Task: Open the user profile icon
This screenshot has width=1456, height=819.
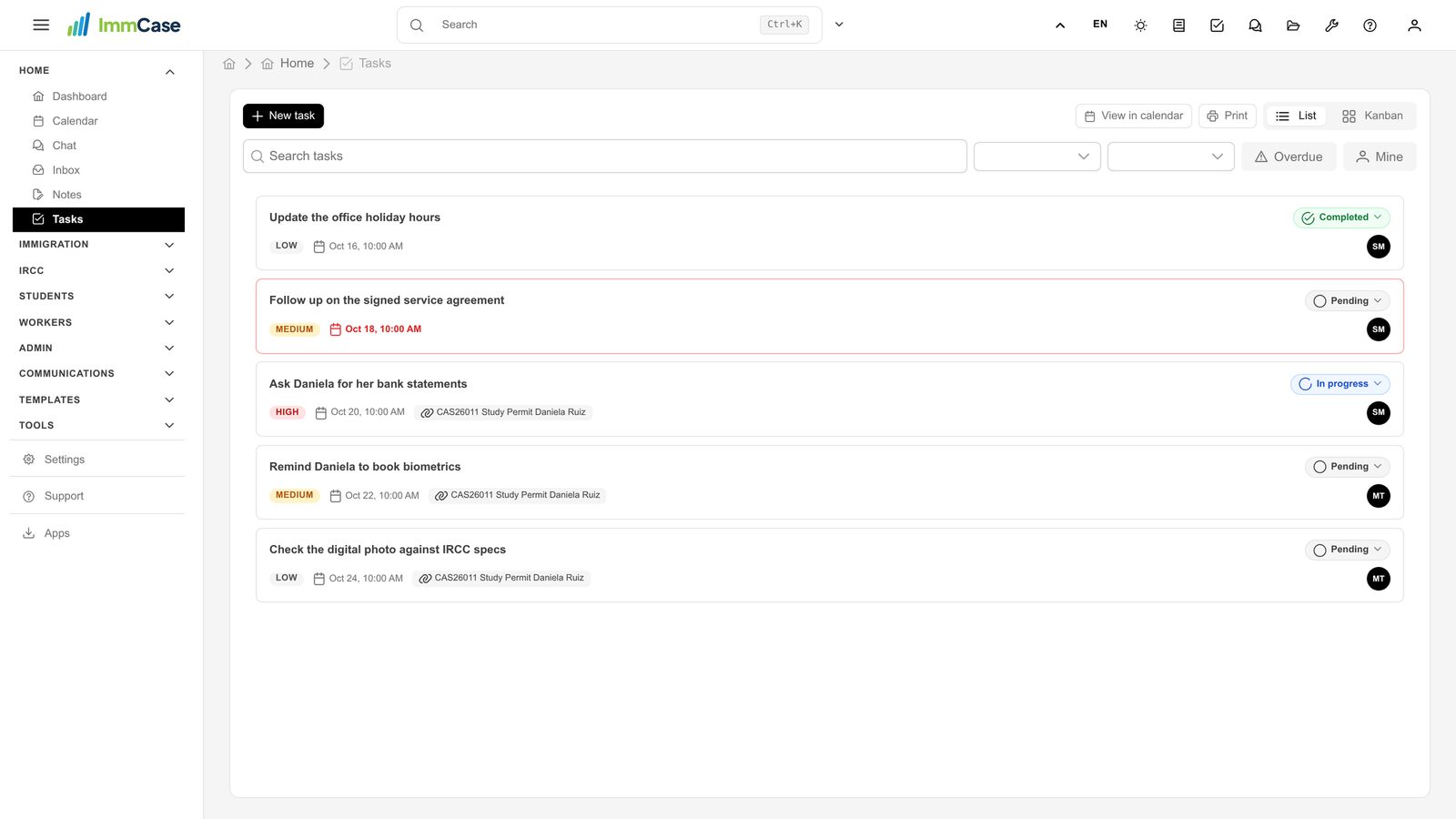Action: pos(1414,25)
